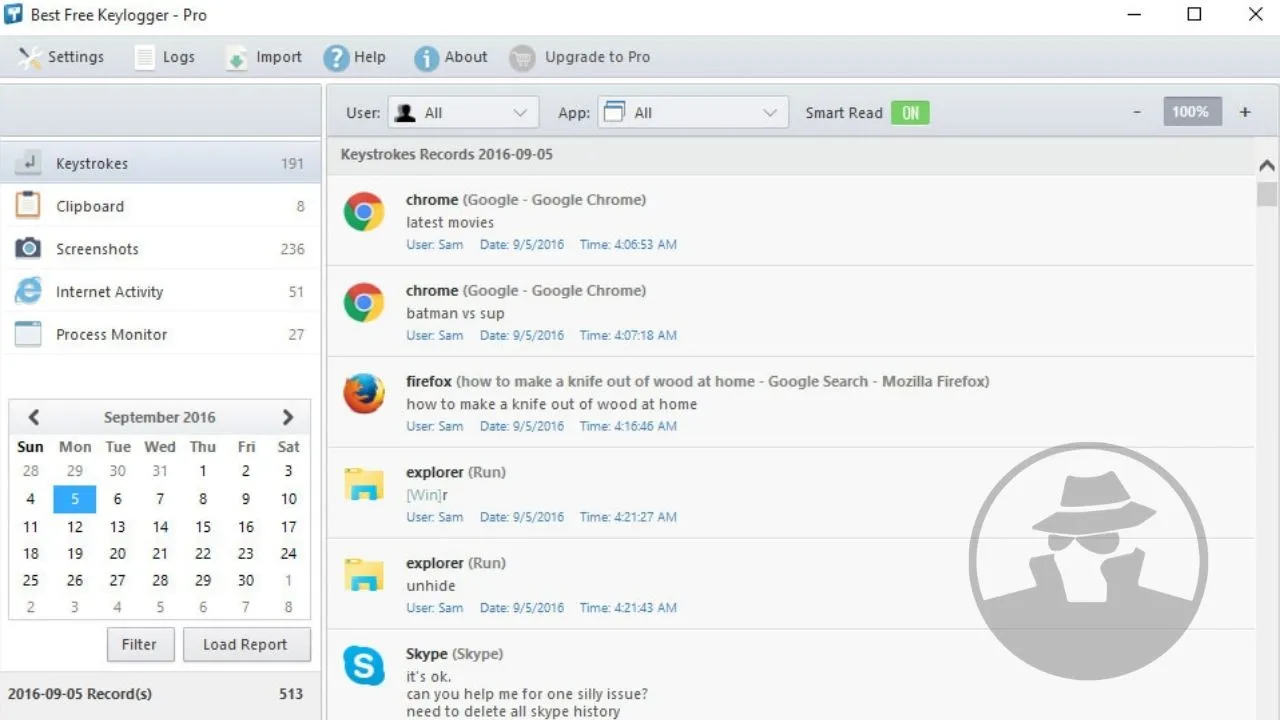This screenshot has width=1280, height=720.
Task: Toggle Smart Read ON switch
Action: coord(910,113)
